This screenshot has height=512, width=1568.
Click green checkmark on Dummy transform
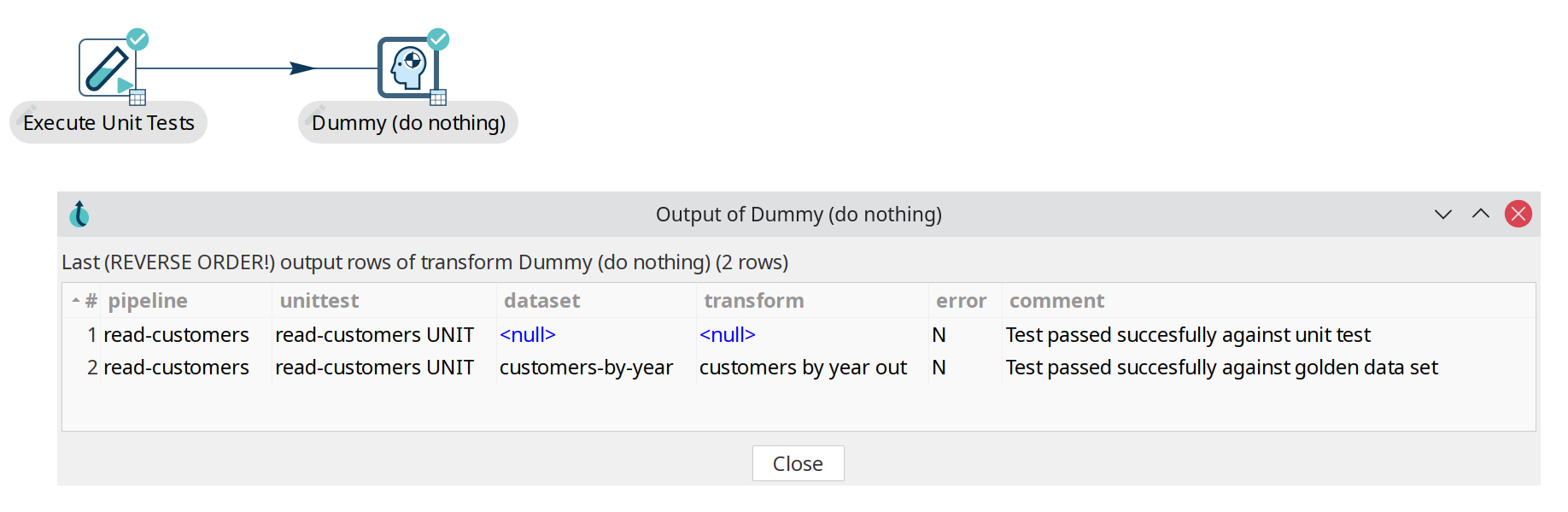438,39
